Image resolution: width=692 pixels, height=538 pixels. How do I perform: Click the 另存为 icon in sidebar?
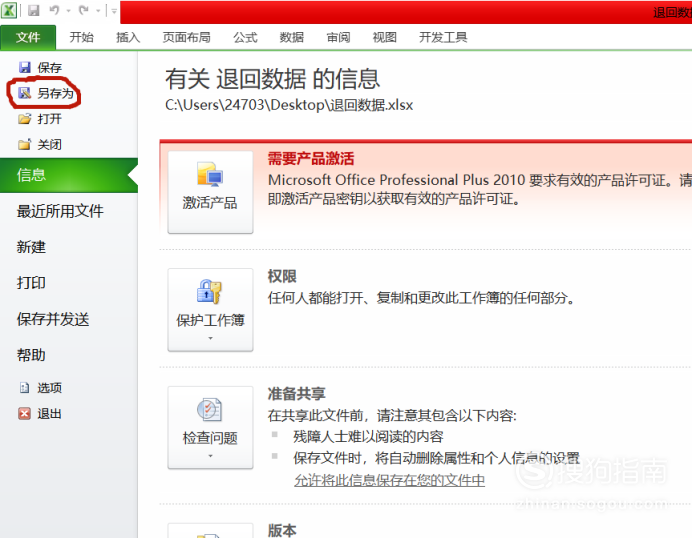coord(25,93)
